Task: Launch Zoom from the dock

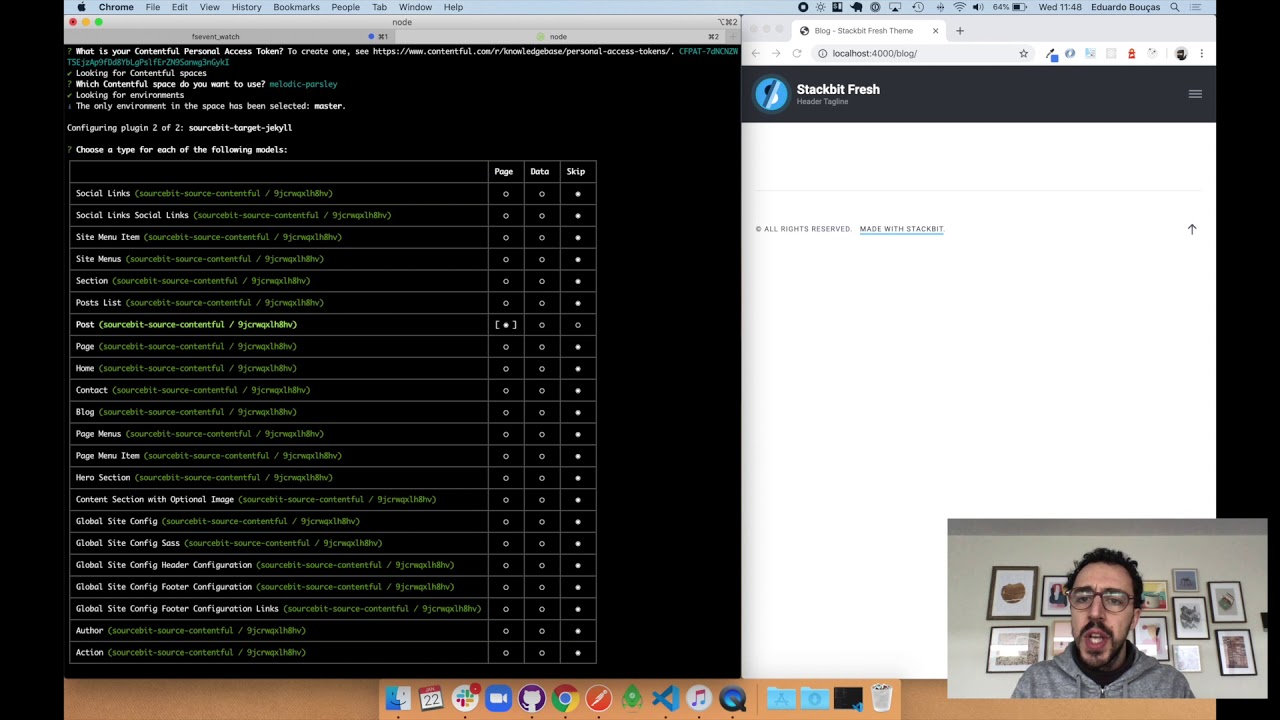Action: pyautogui.click(x=498, y=698)
